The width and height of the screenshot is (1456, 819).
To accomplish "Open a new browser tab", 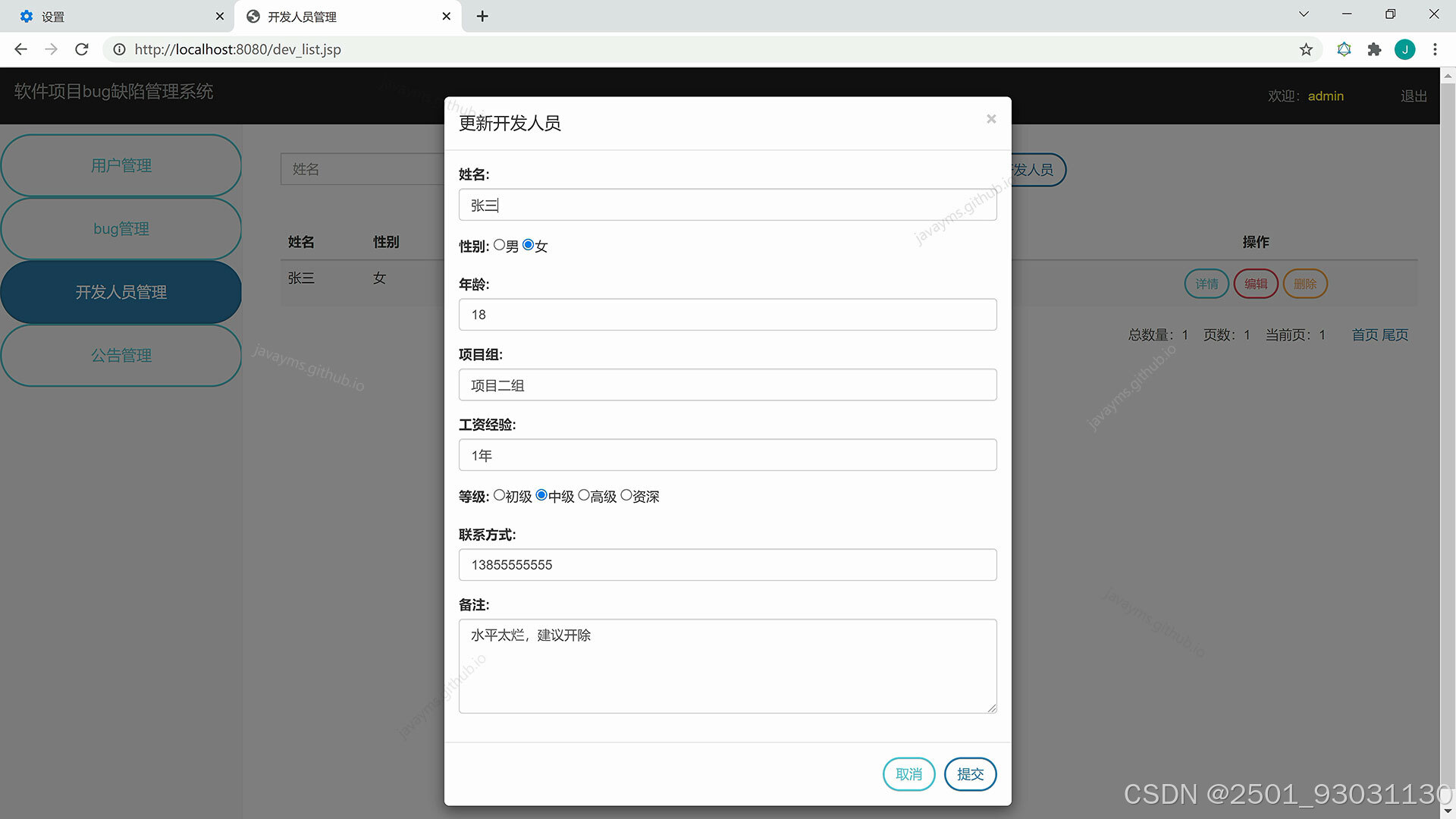I will click(482, 16).
